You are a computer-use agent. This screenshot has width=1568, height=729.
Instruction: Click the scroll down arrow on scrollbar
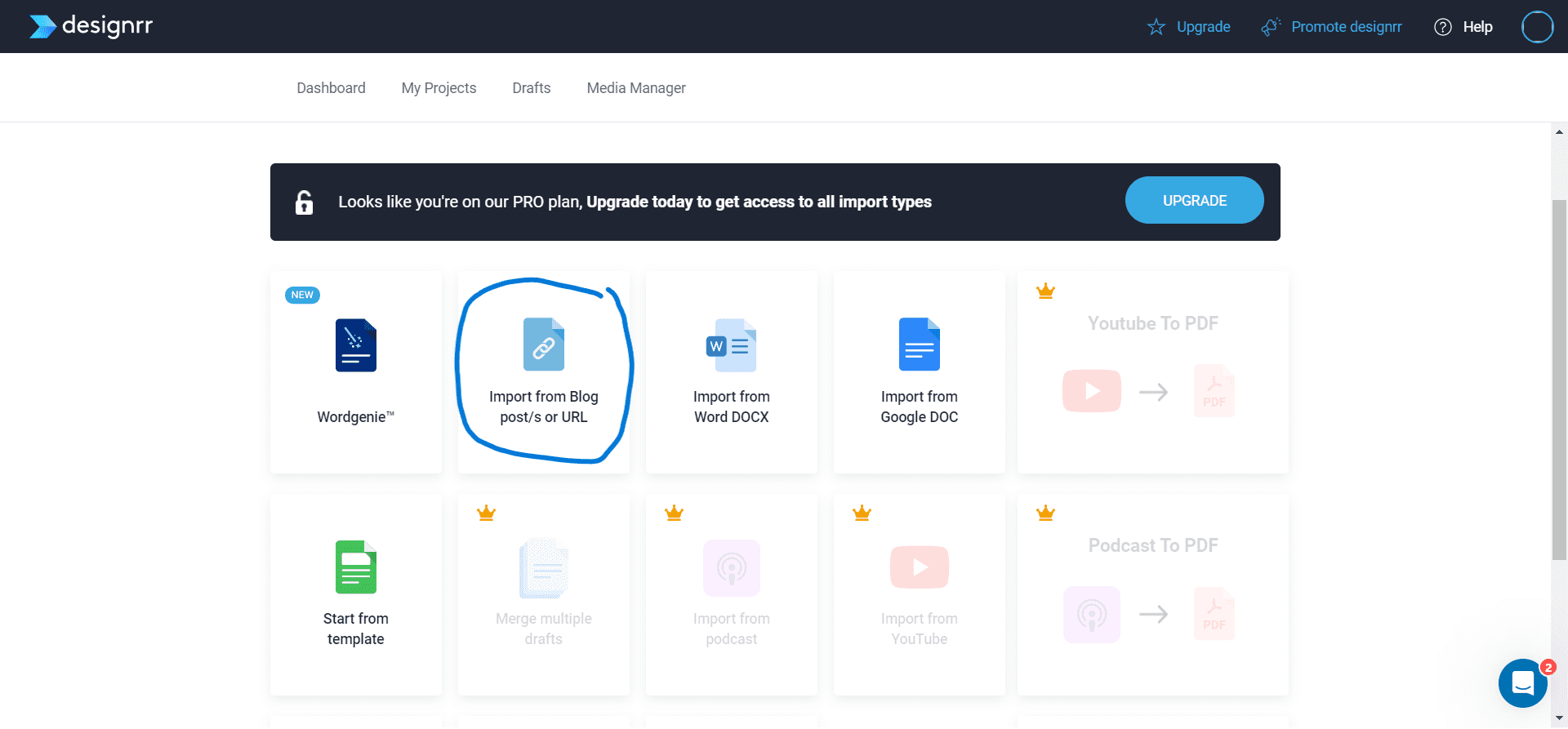1560,718
